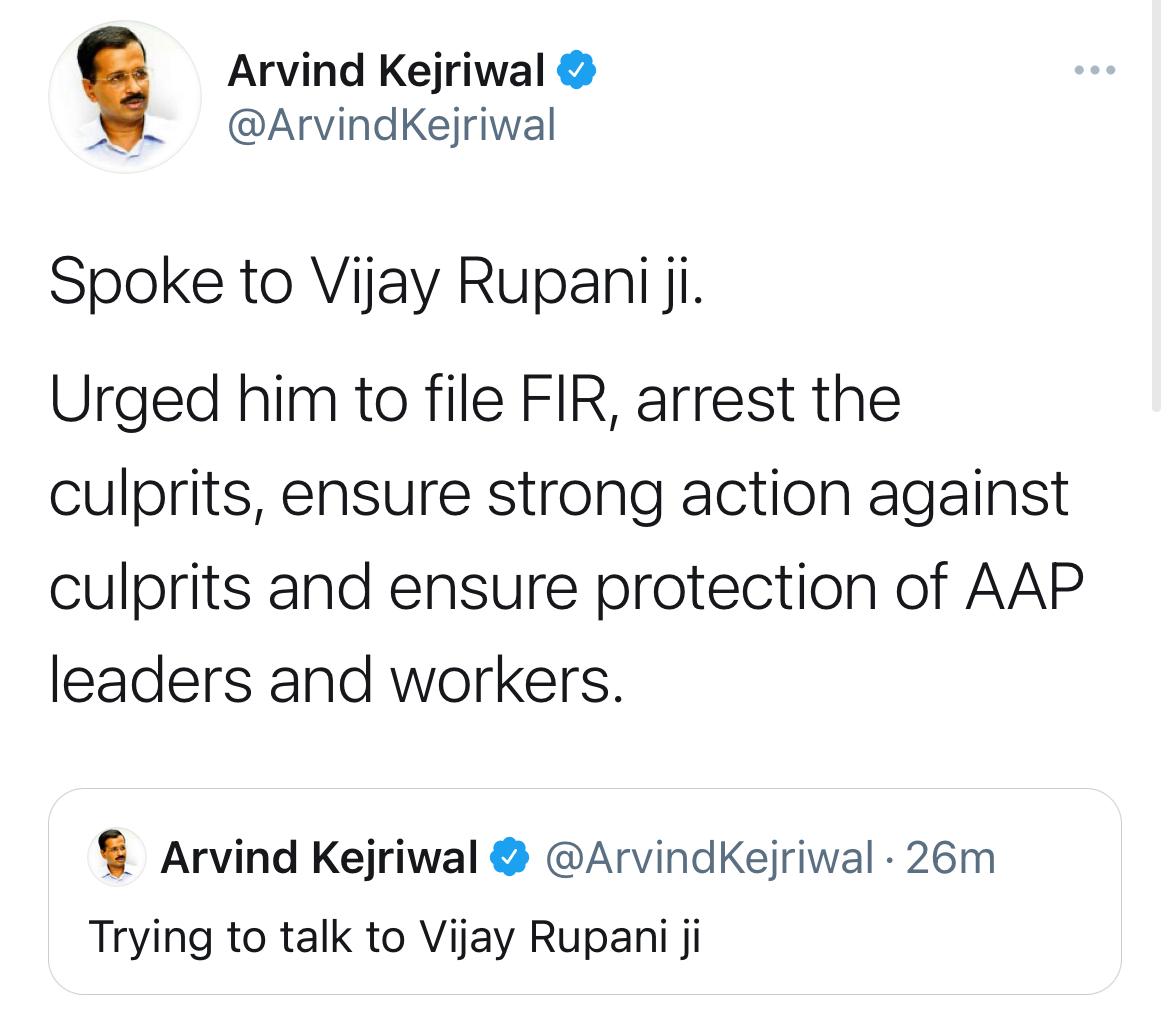The height and width of the screenshot is (1009, 1170).
Task: Click Arvind Kejriwal's large profile photo
Action: tap(125, 97)
